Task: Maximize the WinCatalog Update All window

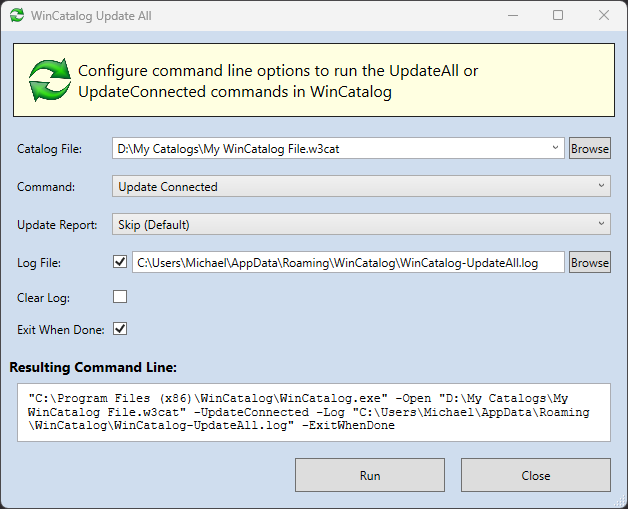Action: 558,16
